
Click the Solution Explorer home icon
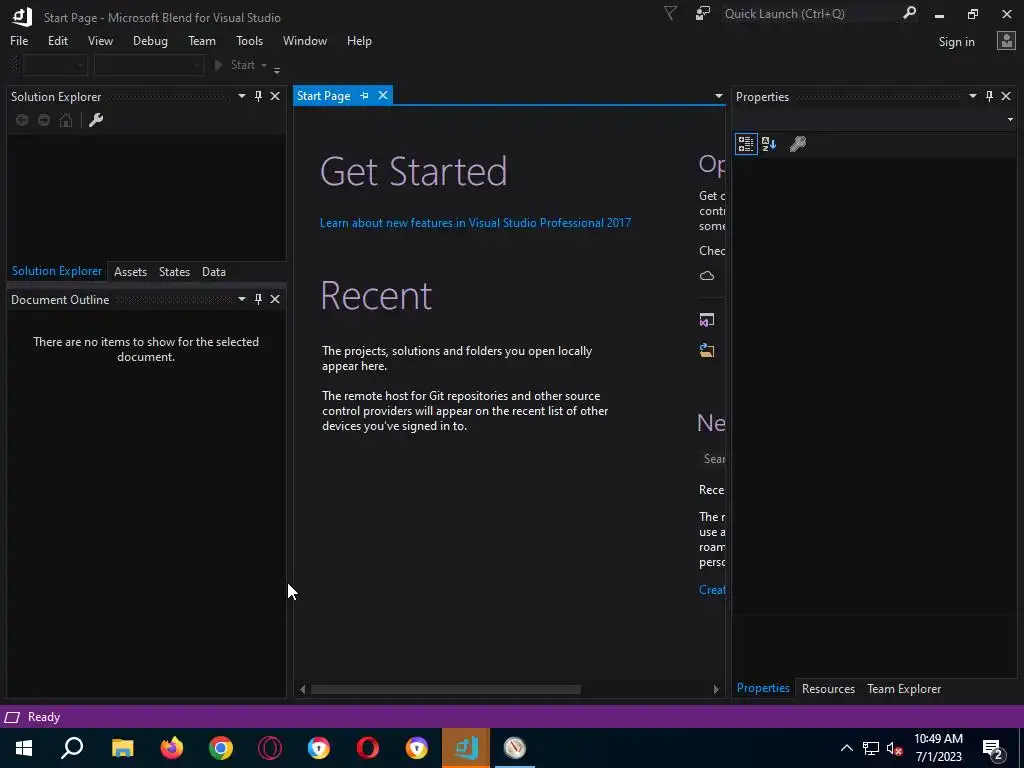pyautogui.click(x=66, y=120)
